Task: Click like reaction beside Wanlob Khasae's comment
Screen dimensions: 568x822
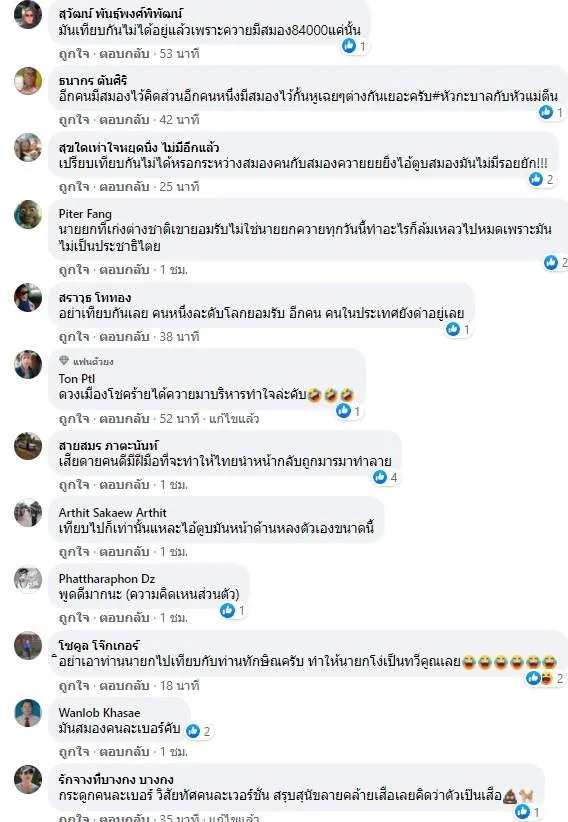Action: [x=194, y=731]
